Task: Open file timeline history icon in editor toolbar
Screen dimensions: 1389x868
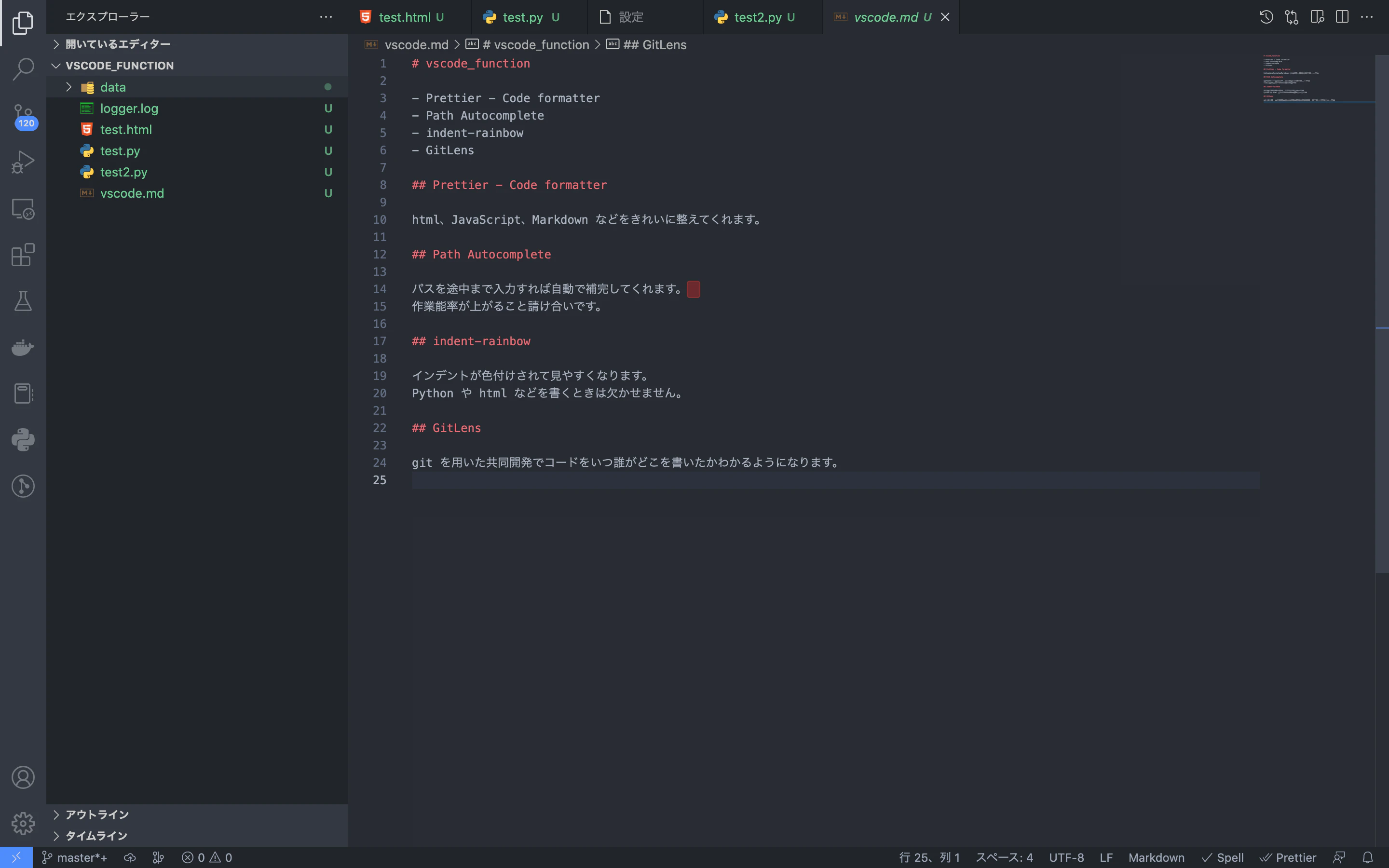Action: pos(1266,17)
